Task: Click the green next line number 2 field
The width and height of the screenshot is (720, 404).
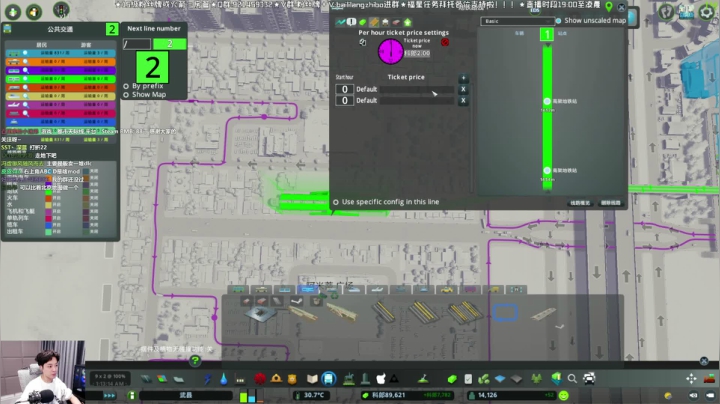Action: pos(169,44)
